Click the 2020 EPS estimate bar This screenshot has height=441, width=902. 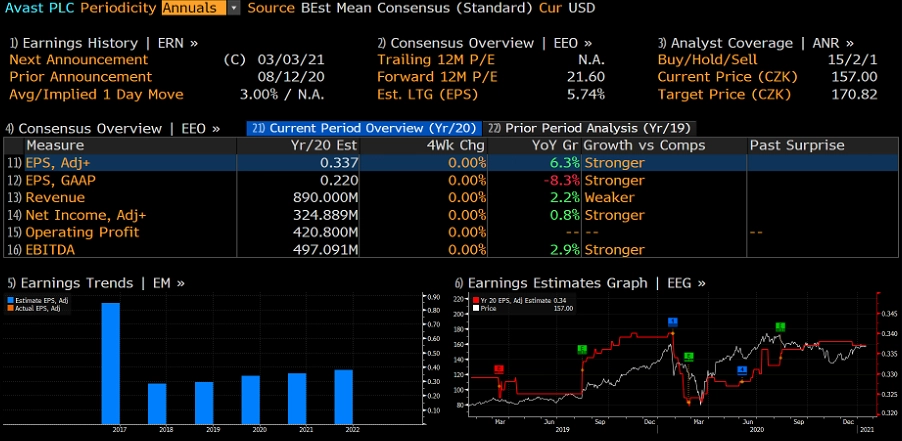(x=250, y=400)
